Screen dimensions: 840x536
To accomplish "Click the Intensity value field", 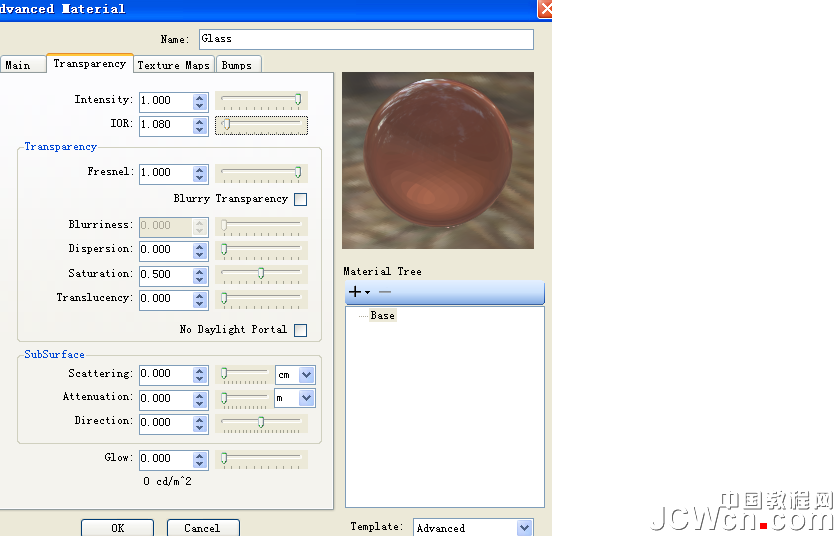I will pos(166,101).
